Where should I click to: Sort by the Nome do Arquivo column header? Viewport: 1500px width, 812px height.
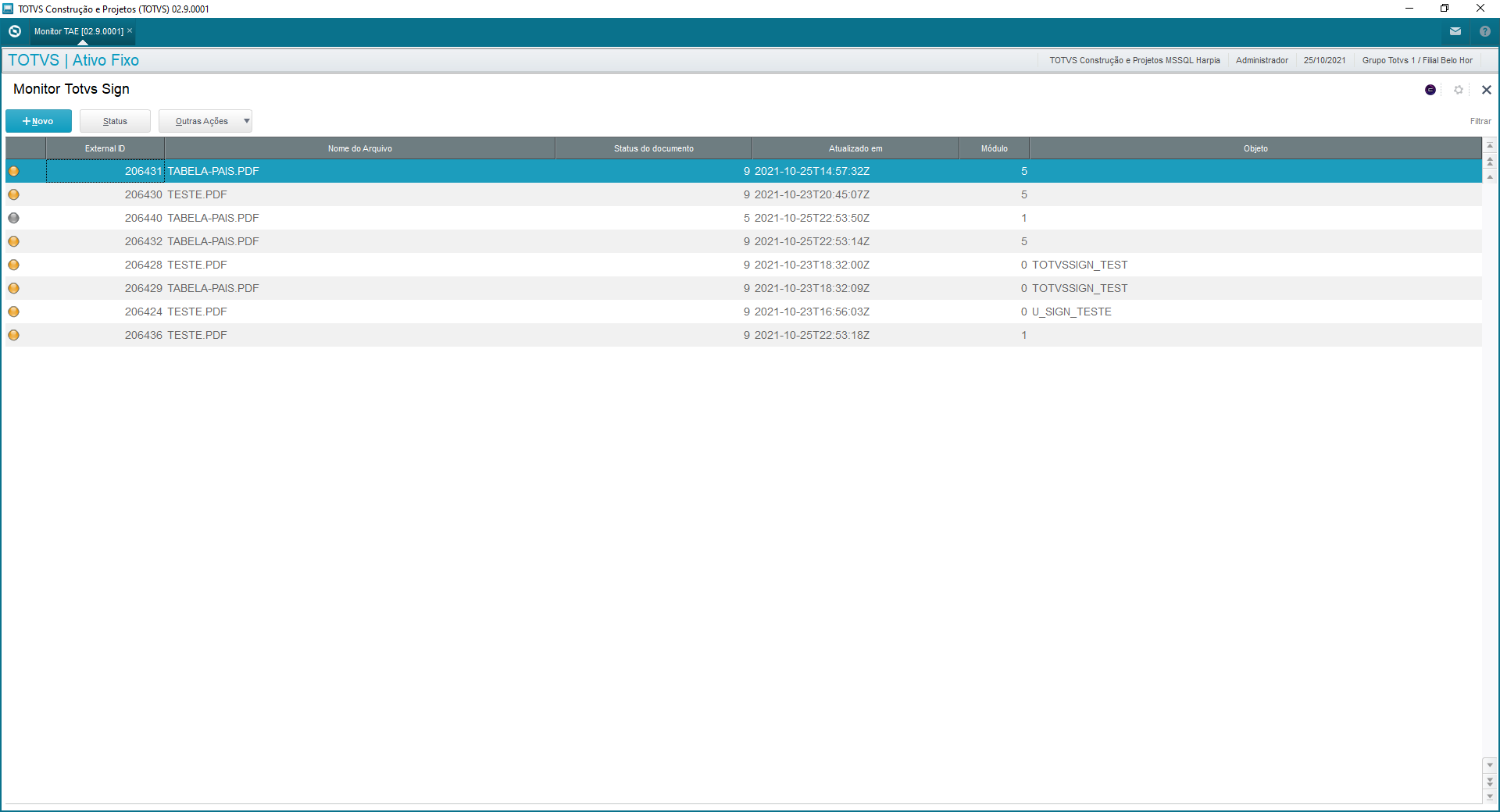(x=360, y=148)
